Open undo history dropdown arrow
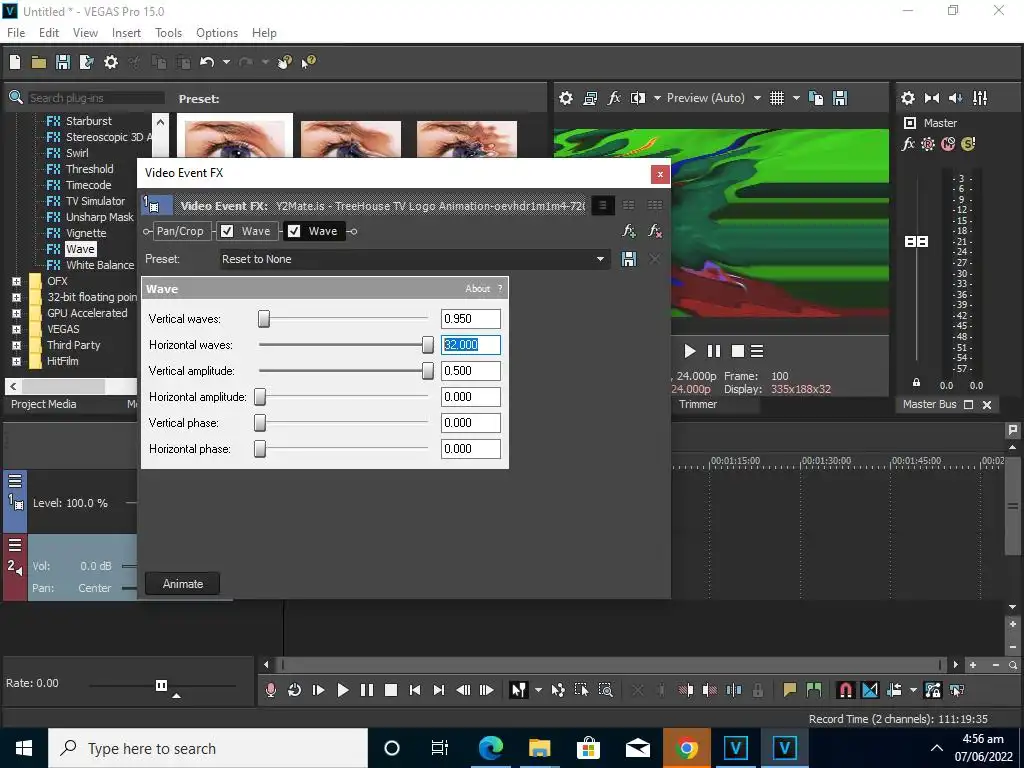1024x768 pixels. [x=226, y=62]
